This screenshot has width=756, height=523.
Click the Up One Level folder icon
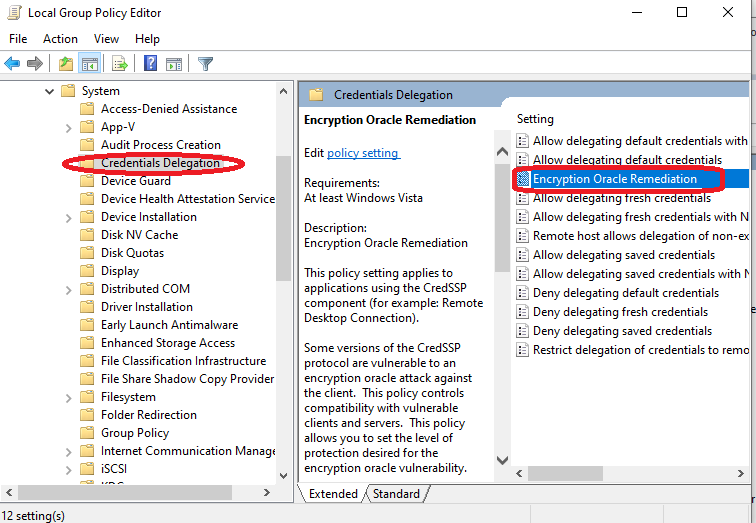[66, 64]
